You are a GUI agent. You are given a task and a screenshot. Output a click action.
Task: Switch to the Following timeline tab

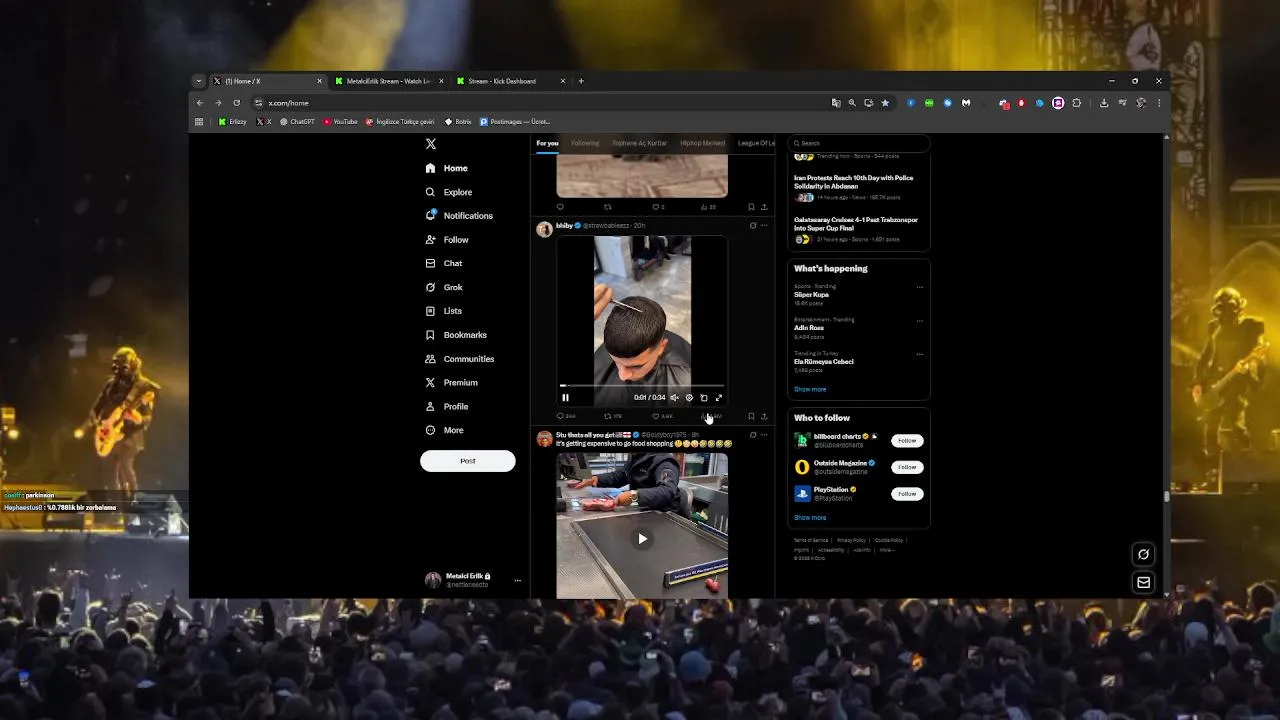click(x=585, y=143)
